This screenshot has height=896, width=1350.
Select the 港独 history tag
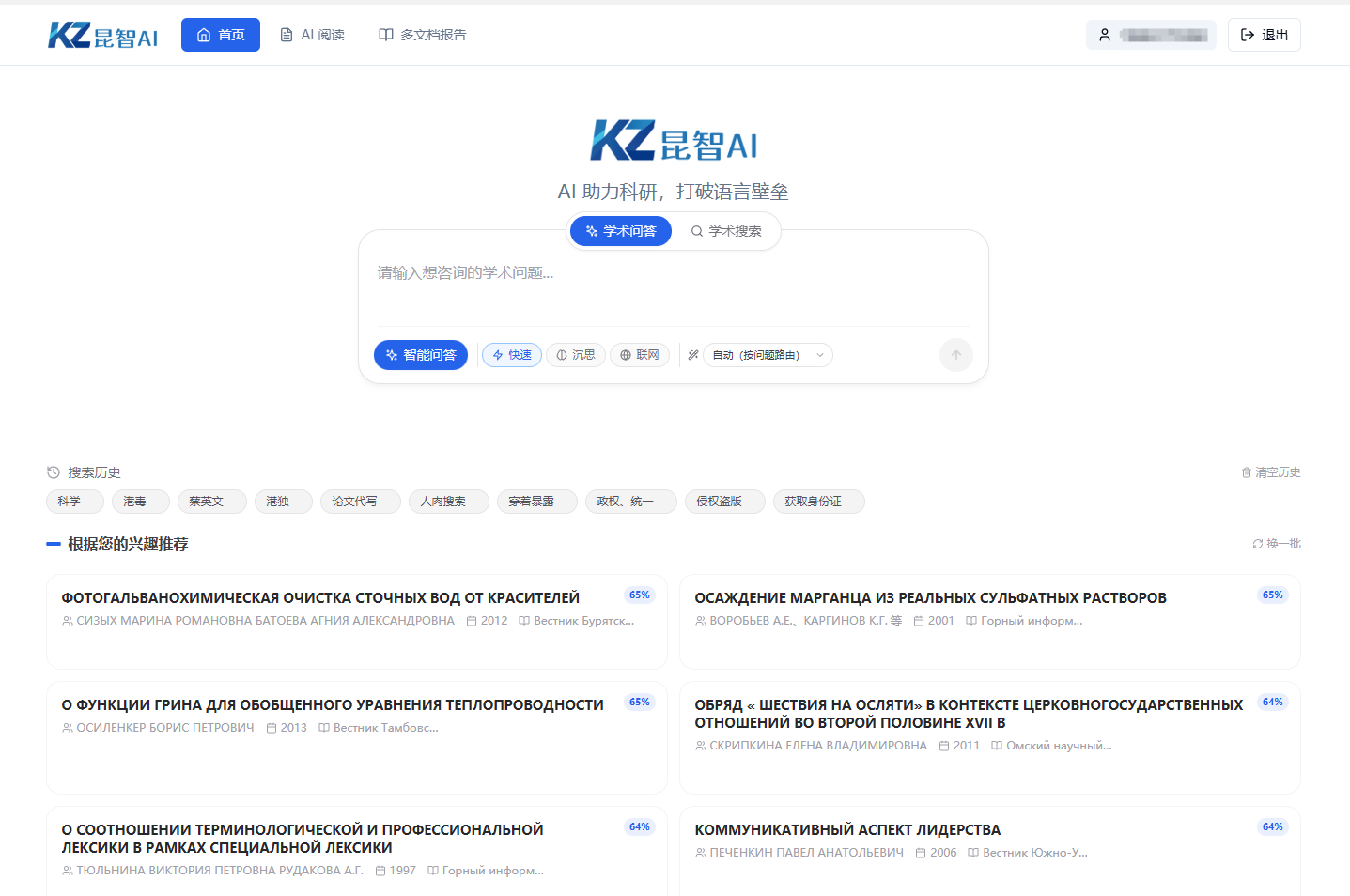tap(284, 502)
